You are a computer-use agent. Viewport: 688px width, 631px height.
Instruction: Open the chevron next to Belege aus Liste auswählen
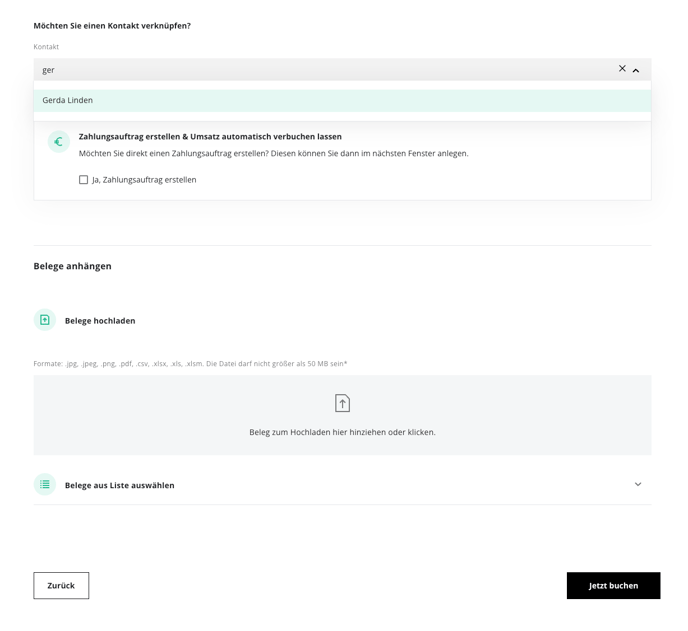[x=638, y=484]
